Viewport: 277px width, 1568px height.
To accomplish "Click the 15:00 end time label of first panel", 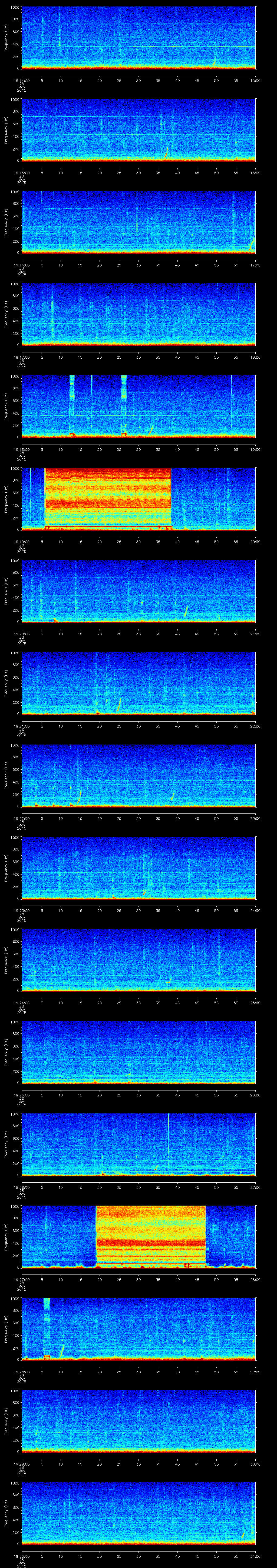I will [255, 80].
